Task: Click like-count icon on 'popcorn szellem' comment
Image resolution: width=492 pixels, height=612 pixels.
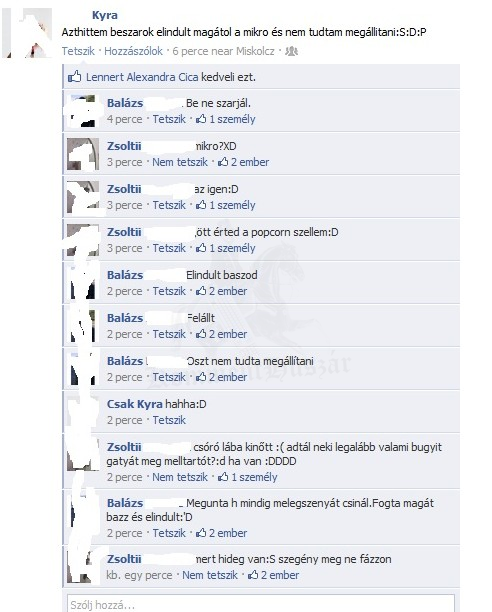Action: [x=201, y=248]
